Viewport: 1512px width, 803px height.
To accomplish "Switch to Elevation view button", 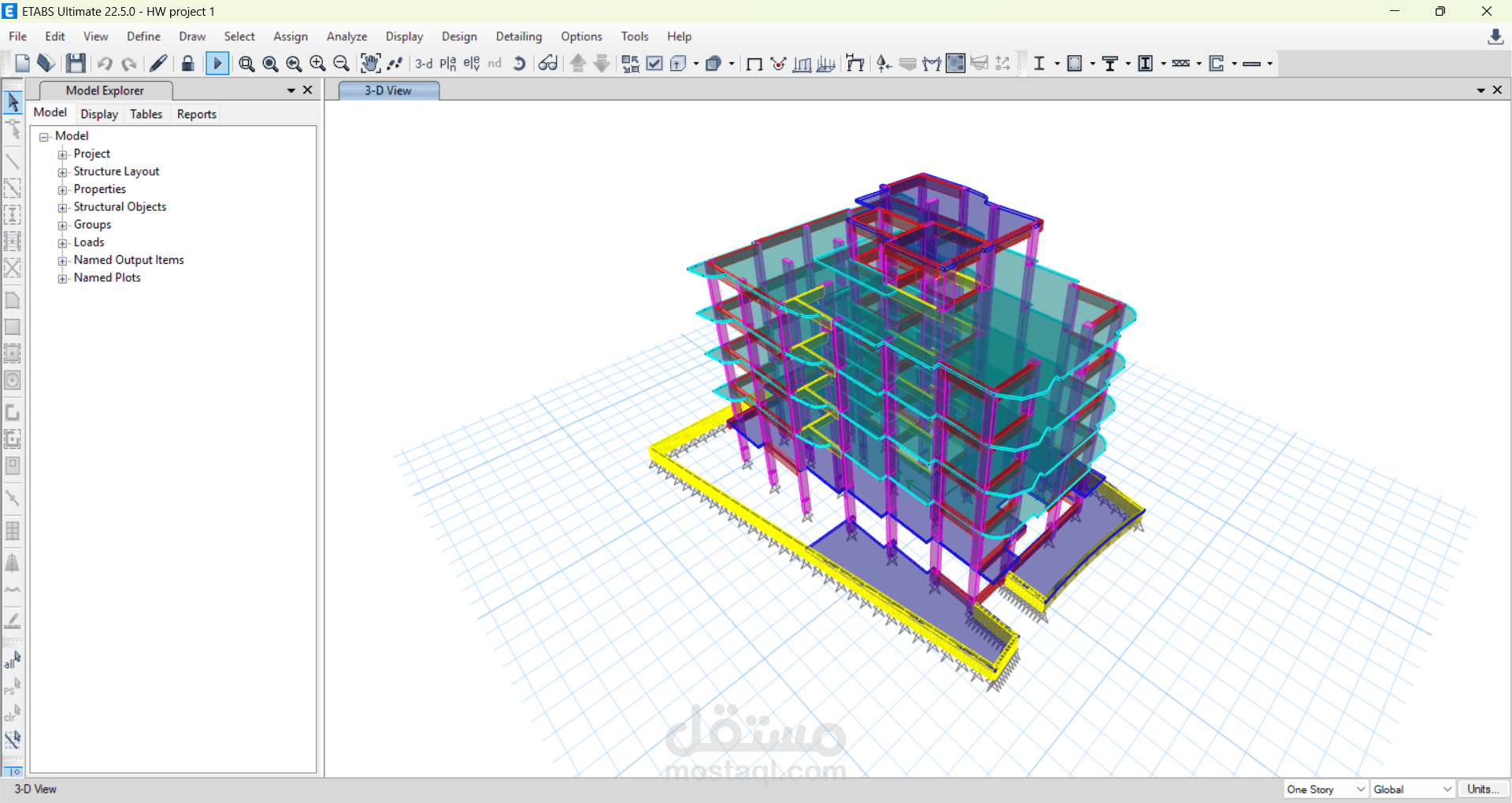I will coord(472,64).
